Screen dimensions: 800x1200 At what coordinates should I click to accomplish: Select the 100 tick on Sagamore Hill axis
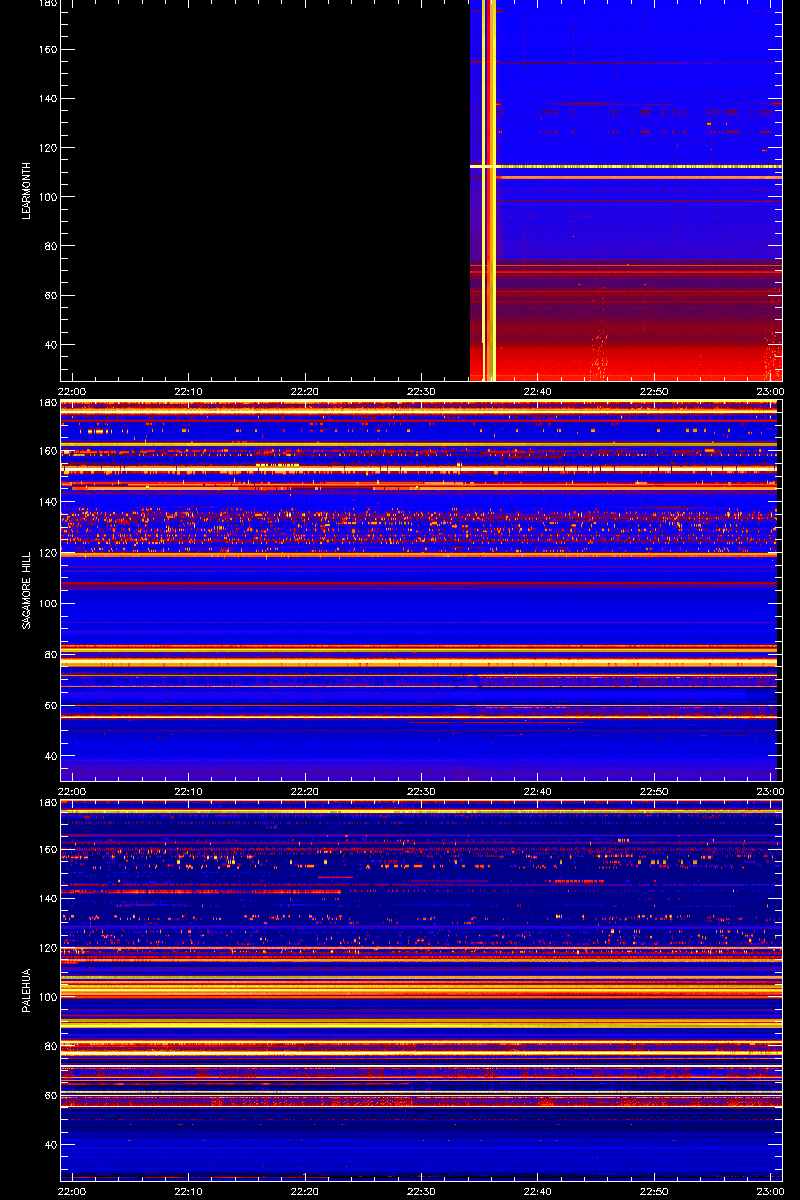click(x=46, y=604)
